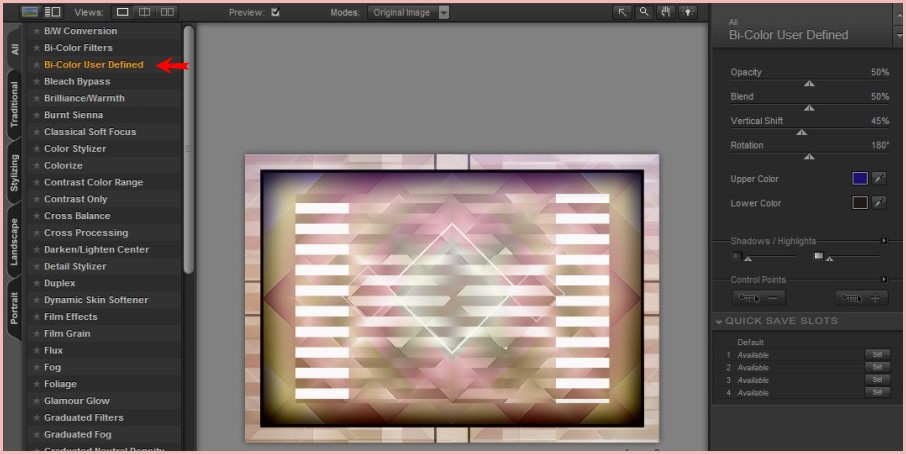Switch to split preview view
This screenshot has width=906, height=454.
tap(145, 13)
